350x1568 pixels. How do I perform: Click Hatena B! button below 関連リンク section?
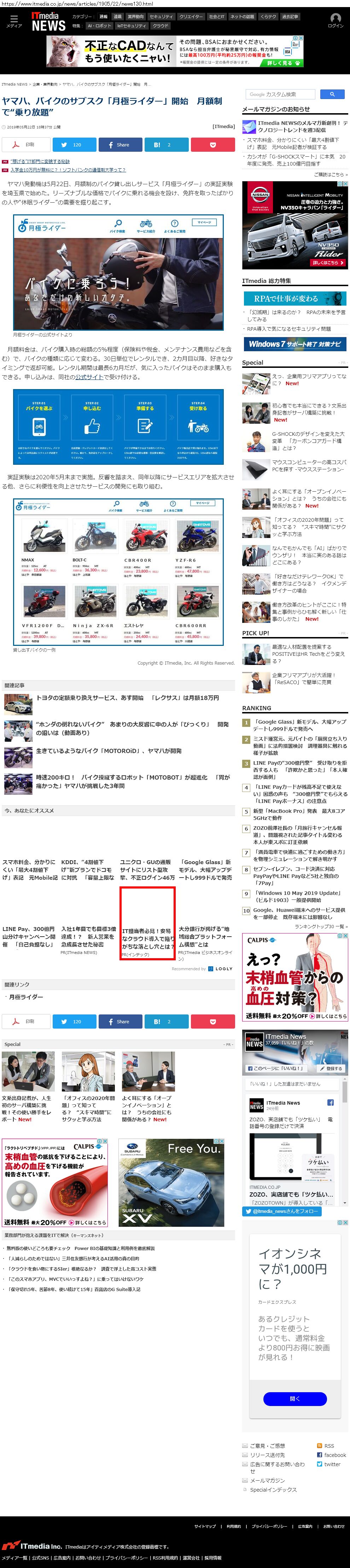pos(166,1022)
